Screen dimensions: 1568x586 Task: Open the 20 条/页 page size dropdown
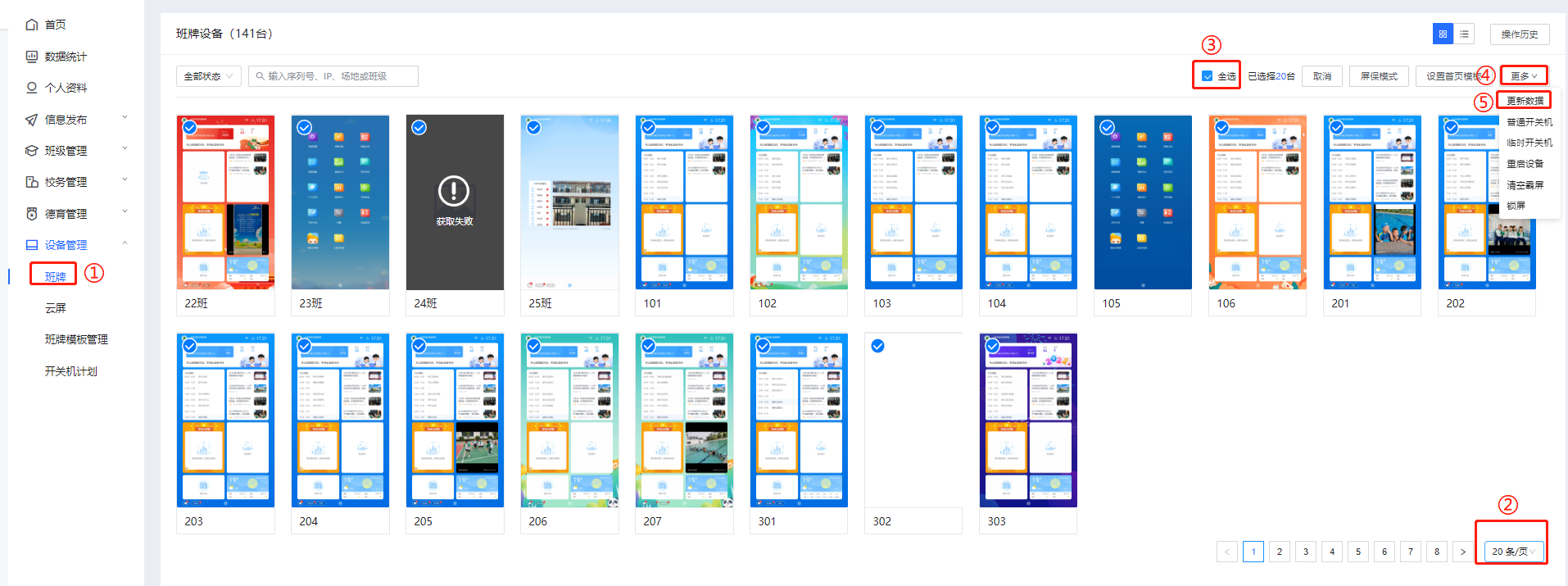1514,552
